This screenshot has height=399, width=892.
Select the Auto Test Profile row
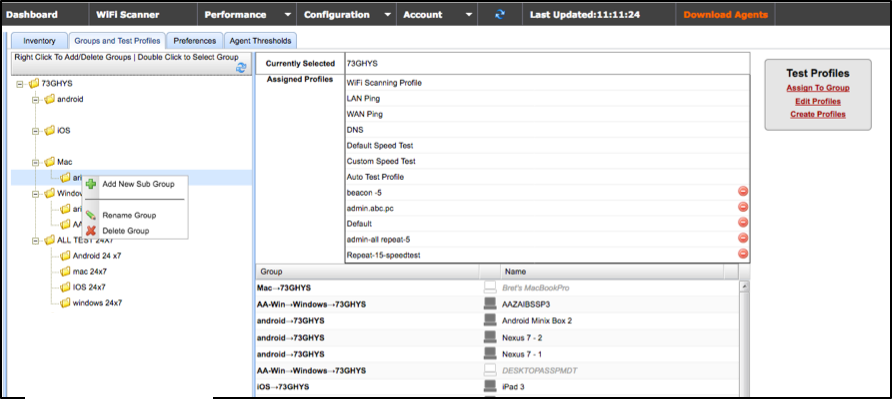click(x=547, y=177)
